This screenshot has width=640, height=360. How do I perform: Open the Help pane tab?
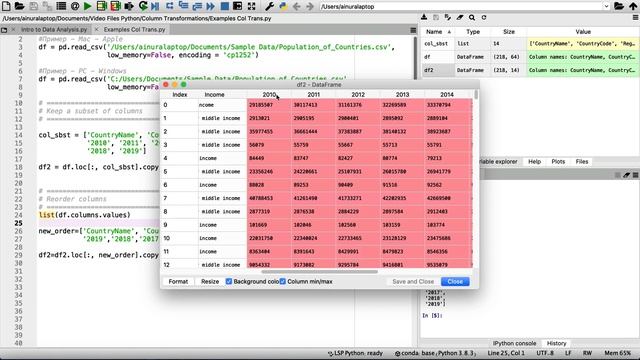pyautogui.click(x=534, y=162)
